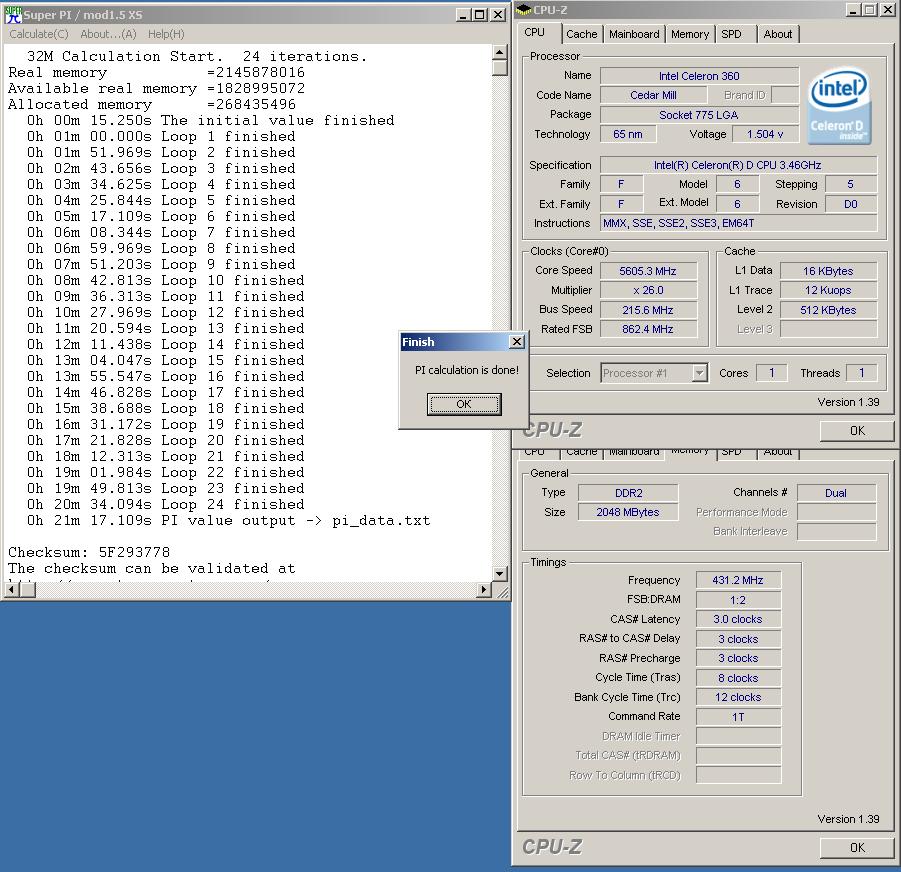Click the memory Size field 2048 MBytes
This screenshot has width=901, height=872.
pos(628,512)
